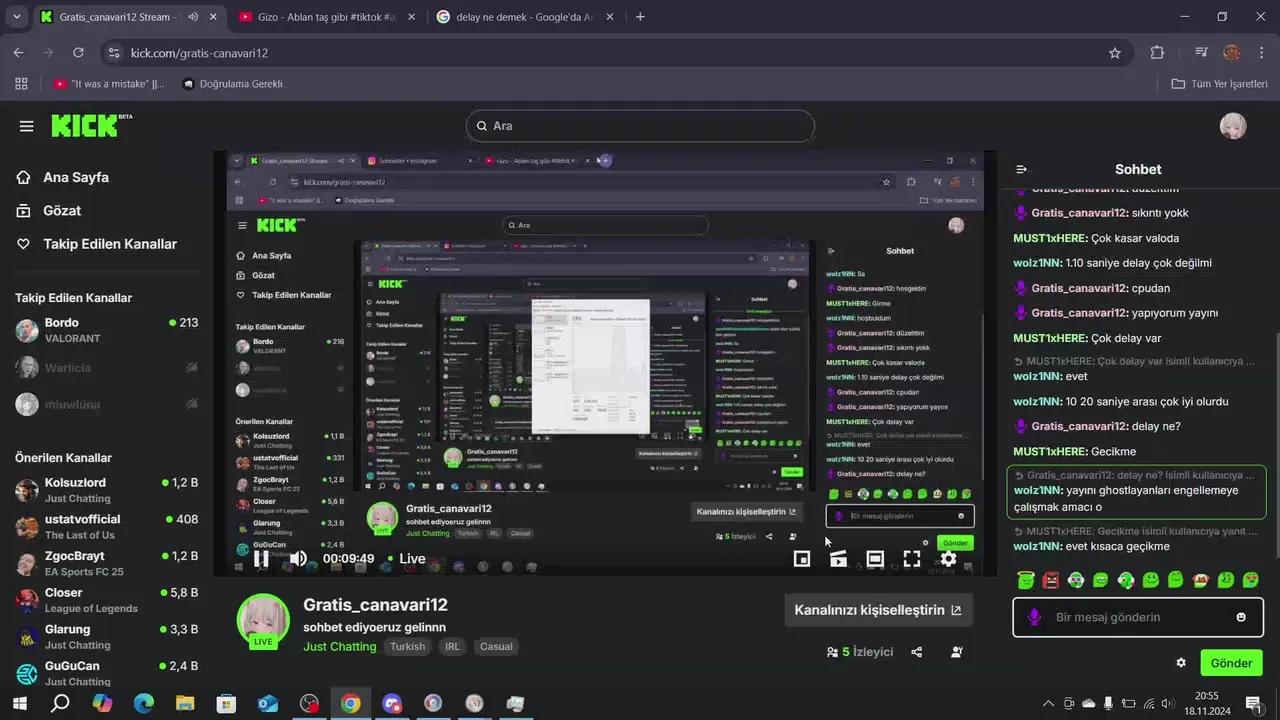Open Tüm Yer İşaretleri bookmarks folder

tap(1219, 84)
